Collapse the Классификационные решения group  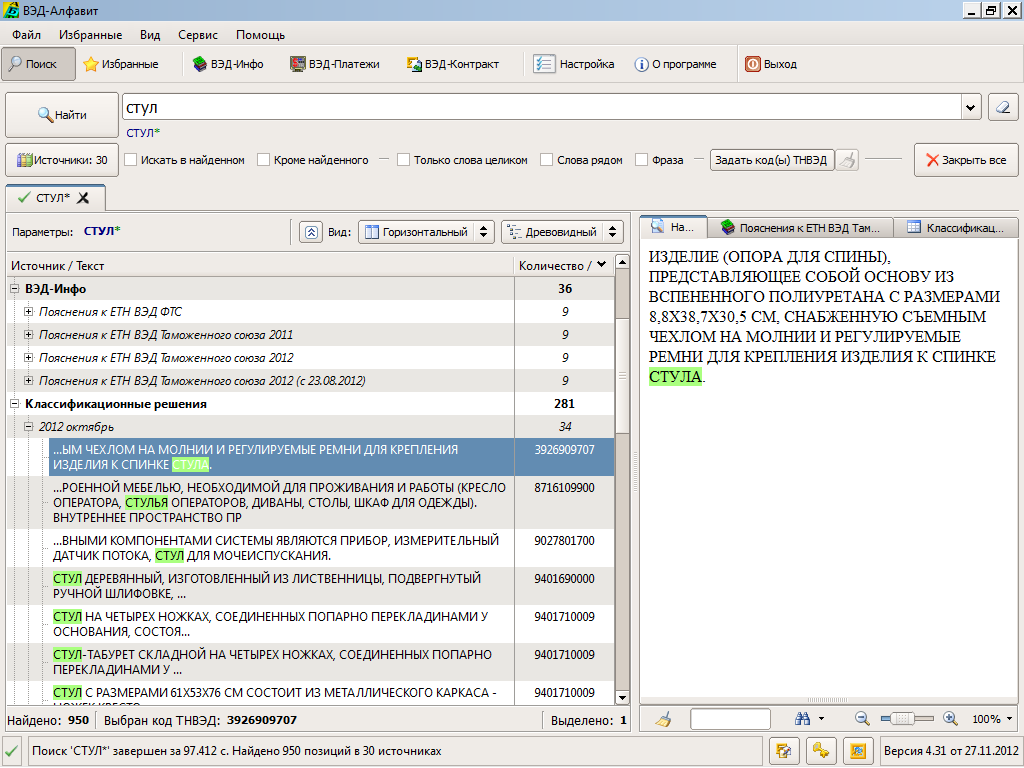point(14,404)
